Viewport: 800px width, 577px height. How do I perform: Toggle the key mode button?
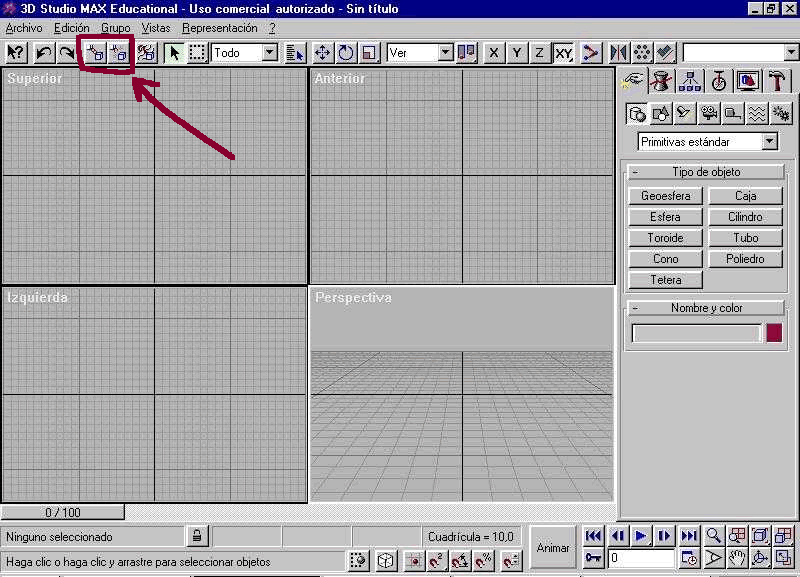(593, 559)
